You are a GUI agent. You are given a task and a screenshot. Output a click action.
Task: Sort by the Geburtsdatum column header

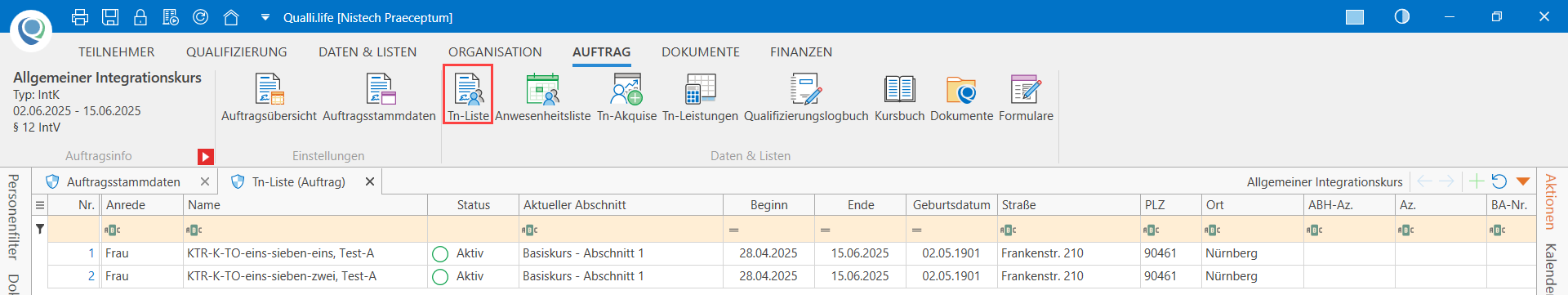[951, 205]
